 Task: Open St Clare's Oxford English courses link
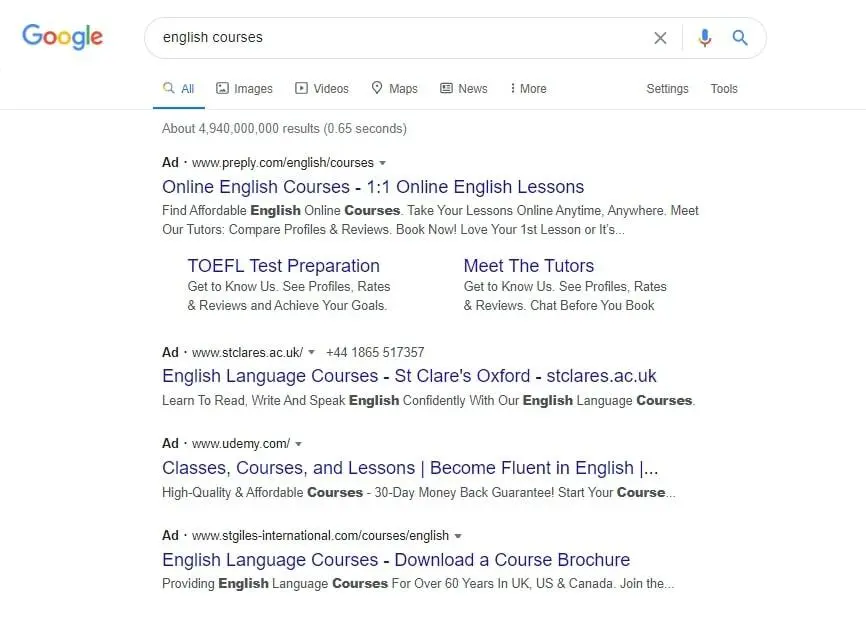409,377
